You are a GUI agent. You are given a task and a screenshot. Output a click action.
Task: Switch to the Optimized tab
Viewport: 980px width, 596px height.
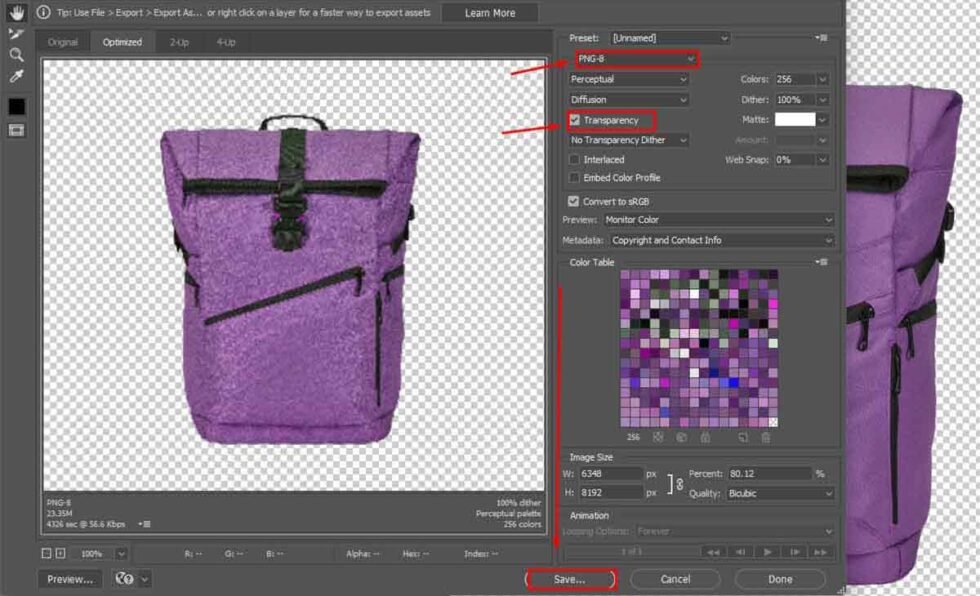point(122,42)
